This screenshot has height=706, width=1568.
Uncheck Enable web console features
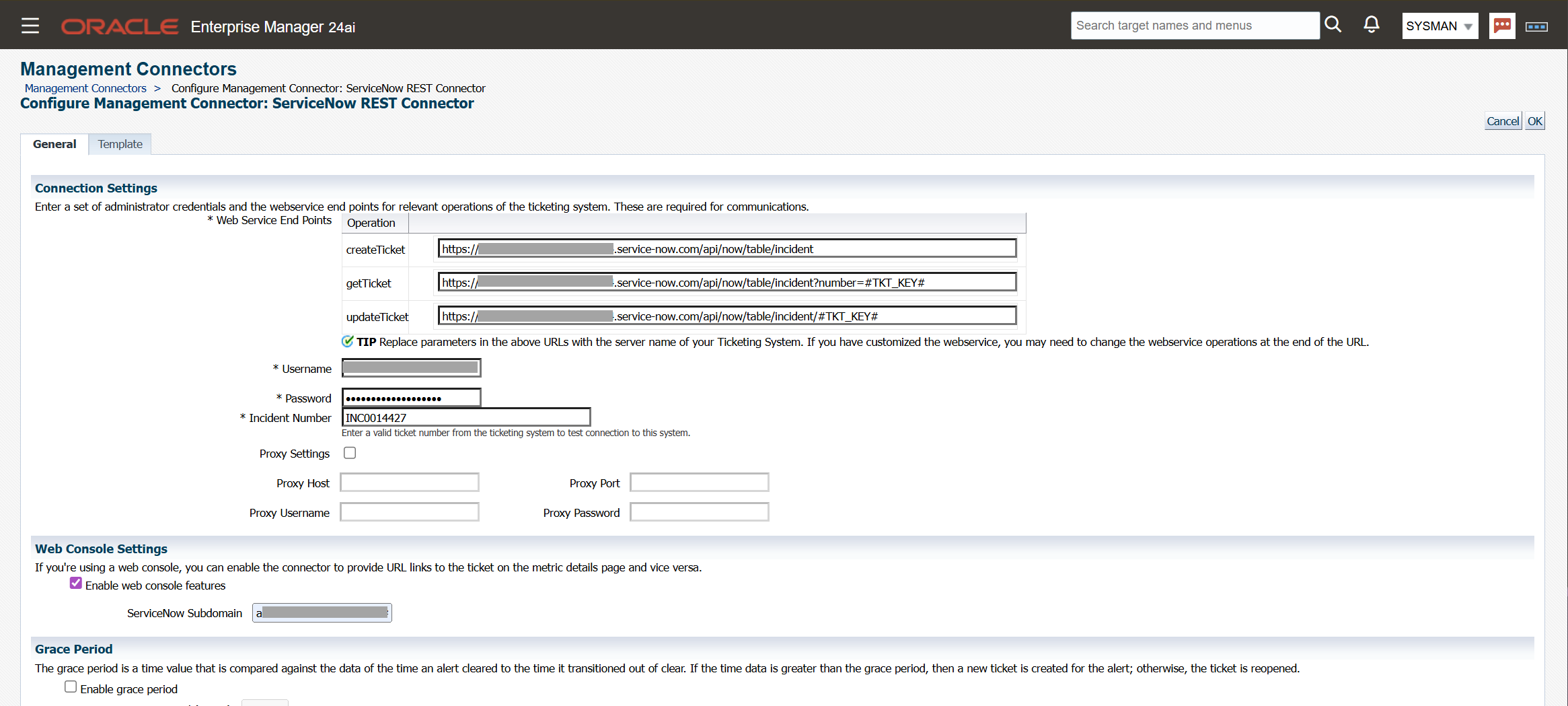click(76, 583)
